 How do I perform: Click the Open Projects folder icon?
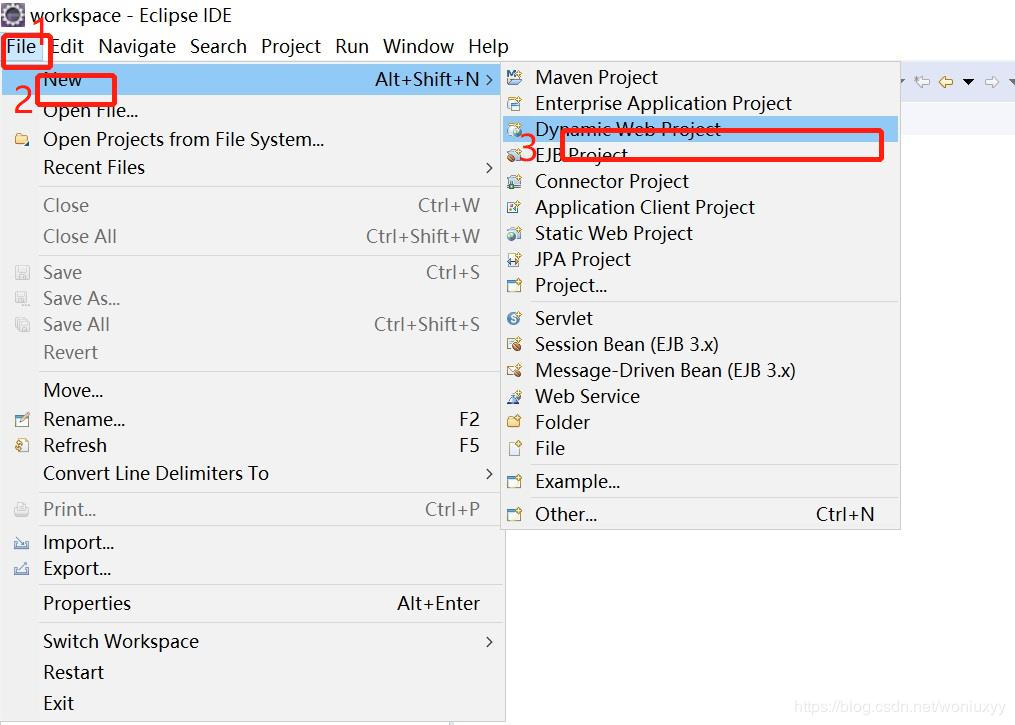click(x=22, y=140)
